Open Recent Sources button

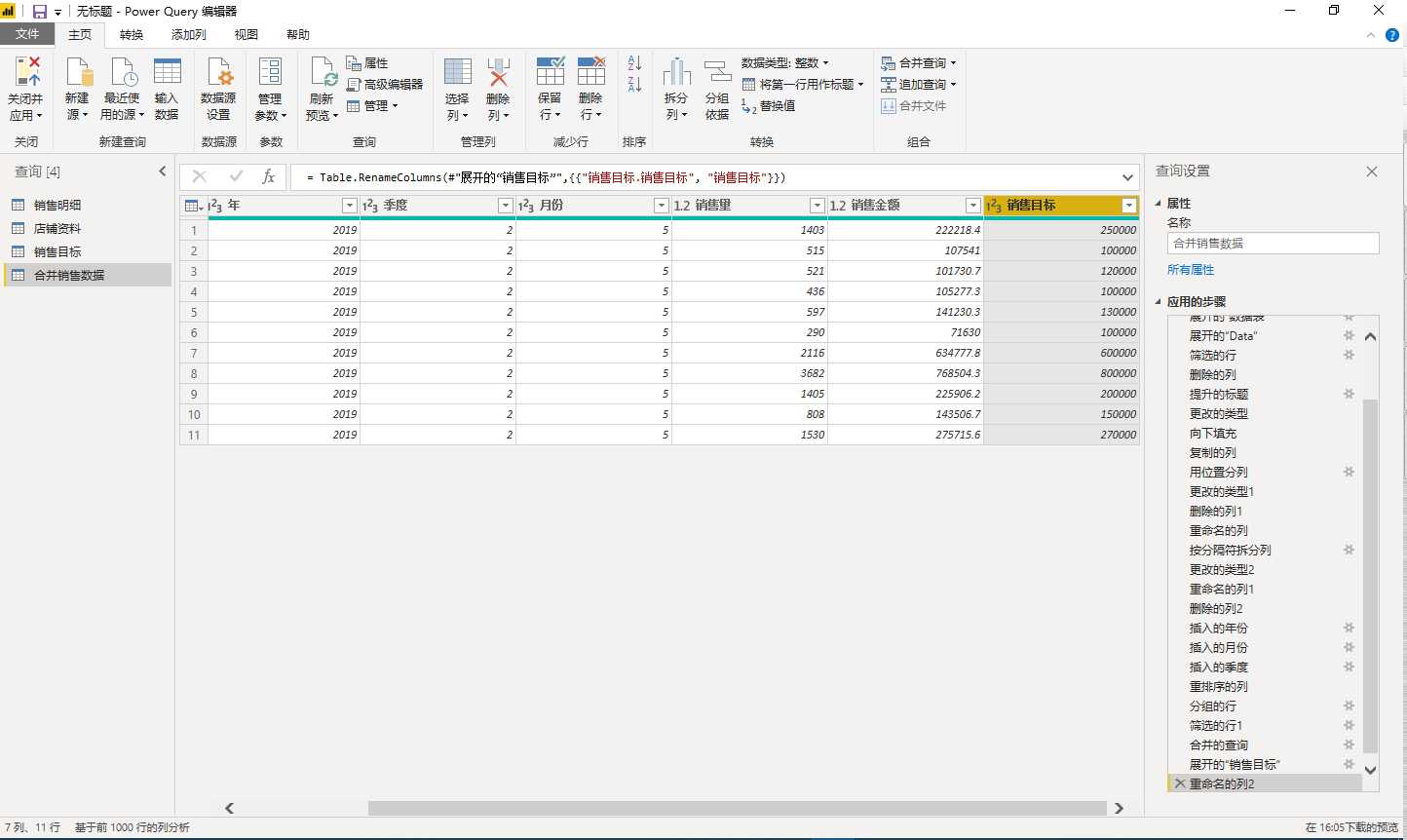pos(123,89)
